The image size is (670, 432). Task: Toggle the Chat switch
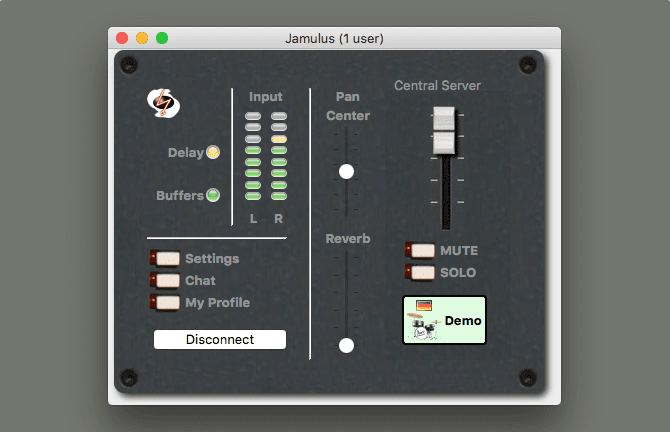[x=166, y=281]
